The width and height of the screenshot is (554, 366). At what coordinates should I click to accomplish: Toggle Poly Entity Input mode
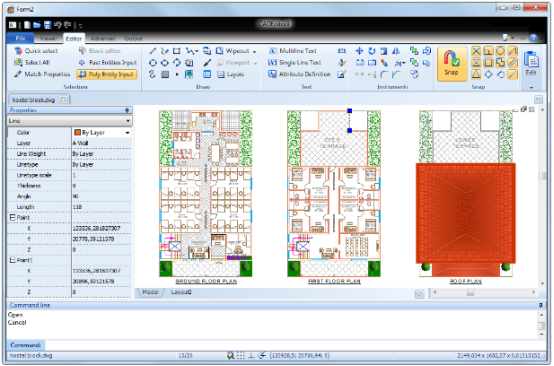pyautogui.click(x=107, y=74)
